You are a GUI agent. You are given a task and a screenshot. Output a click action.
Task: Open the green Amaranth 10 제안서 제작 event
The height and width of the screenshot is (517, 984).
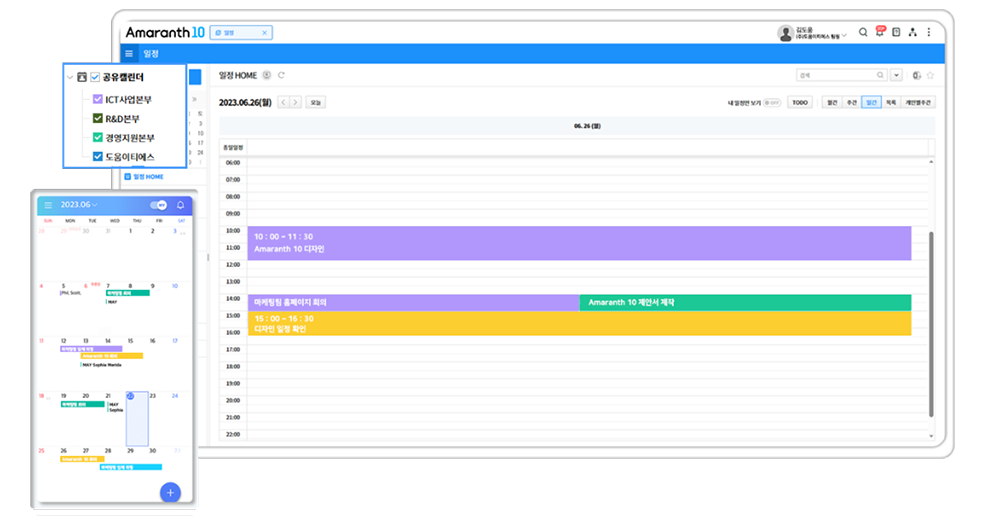point(745,302)
